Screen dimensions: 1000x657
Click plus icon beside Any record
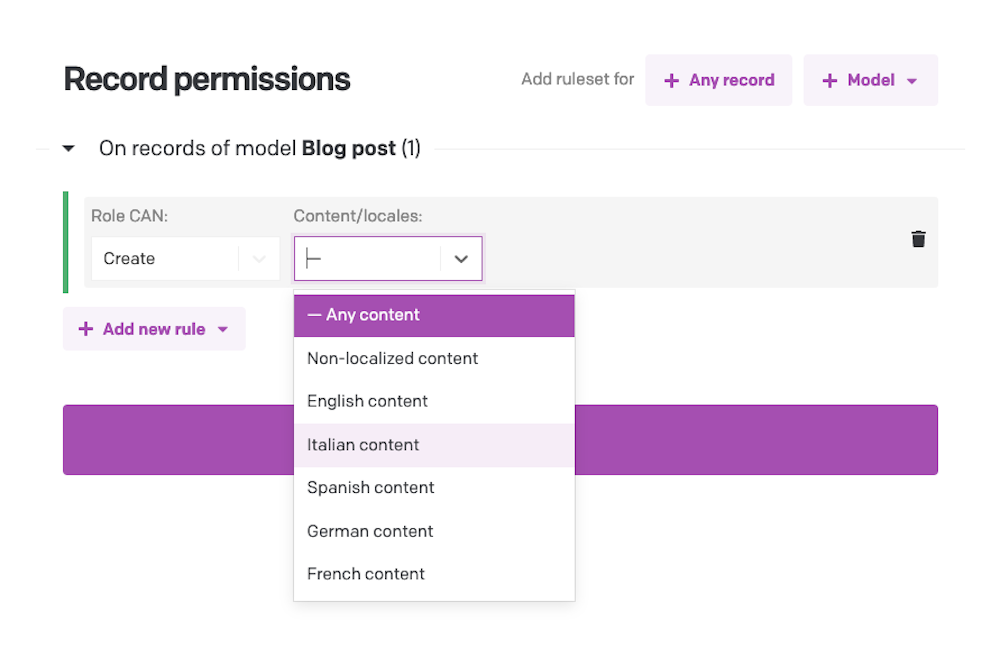671,80
